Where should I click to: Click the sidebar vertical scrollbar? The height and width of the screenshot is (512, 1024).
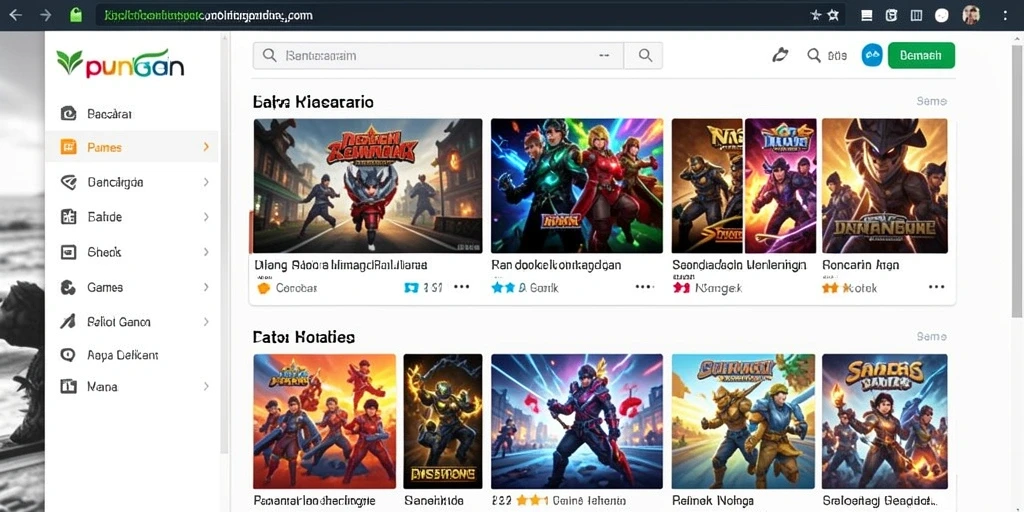225,242
